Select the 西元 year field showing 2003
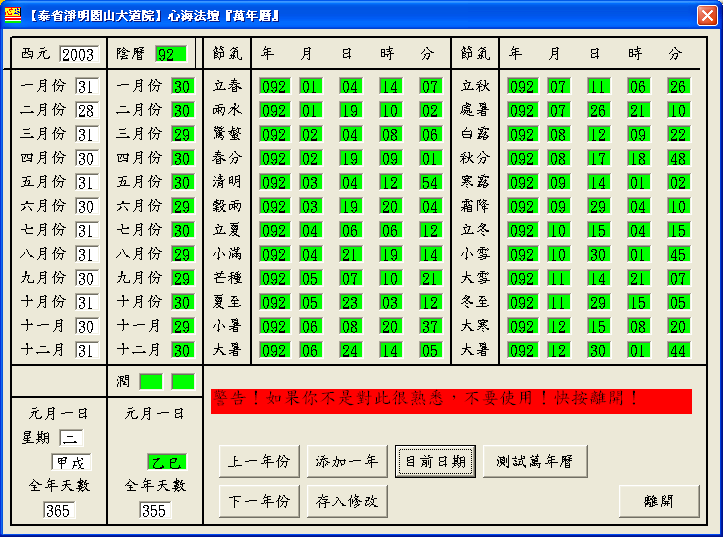This screenshot has height=537, width=723. click(x=79, y=54)
